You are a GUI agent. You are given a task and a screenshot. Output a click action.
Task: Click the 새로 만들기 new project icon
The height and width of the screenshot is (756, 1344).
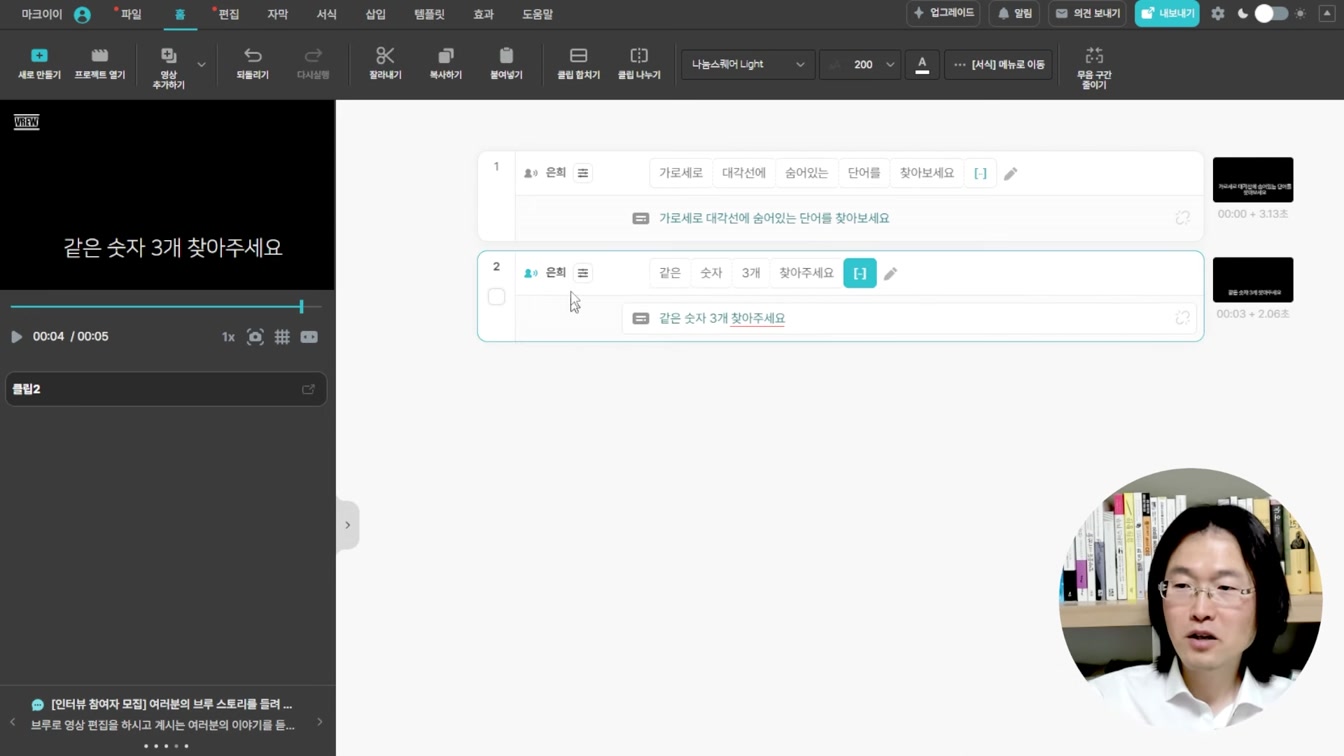click(39, 56)
